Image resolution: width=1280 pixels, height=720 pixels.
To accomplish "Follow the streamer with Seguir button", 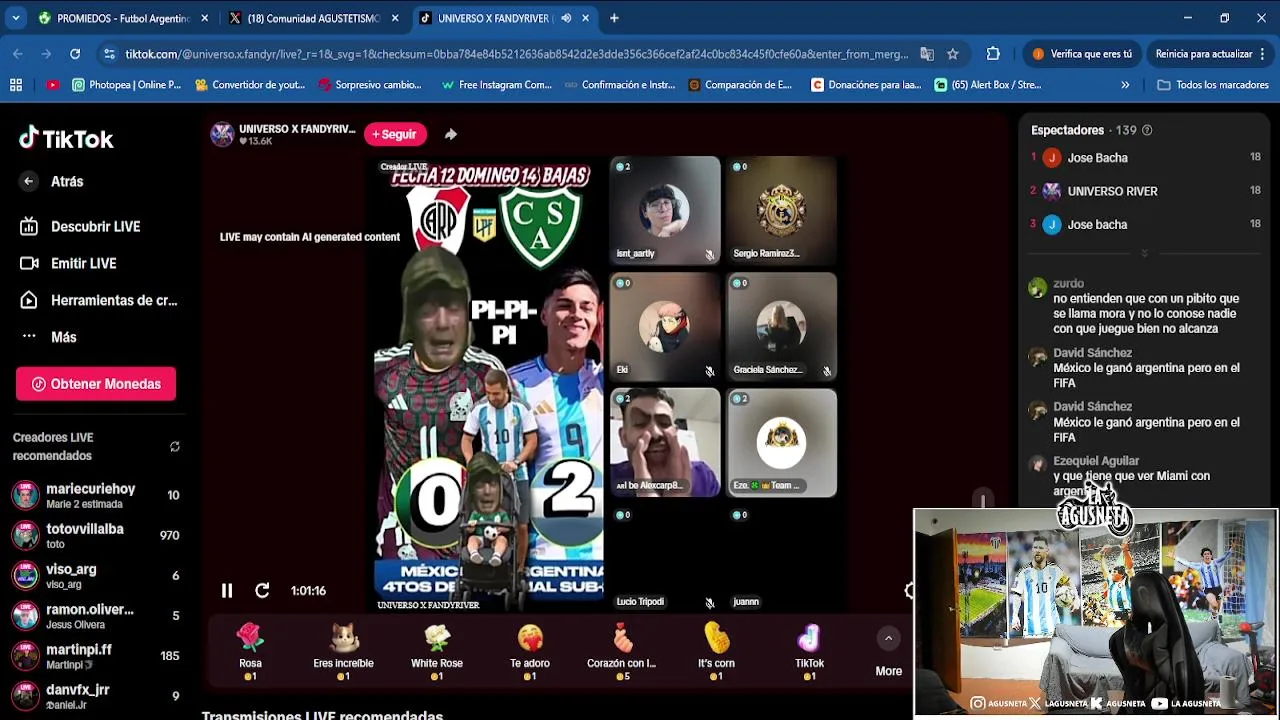I will 395,134.
